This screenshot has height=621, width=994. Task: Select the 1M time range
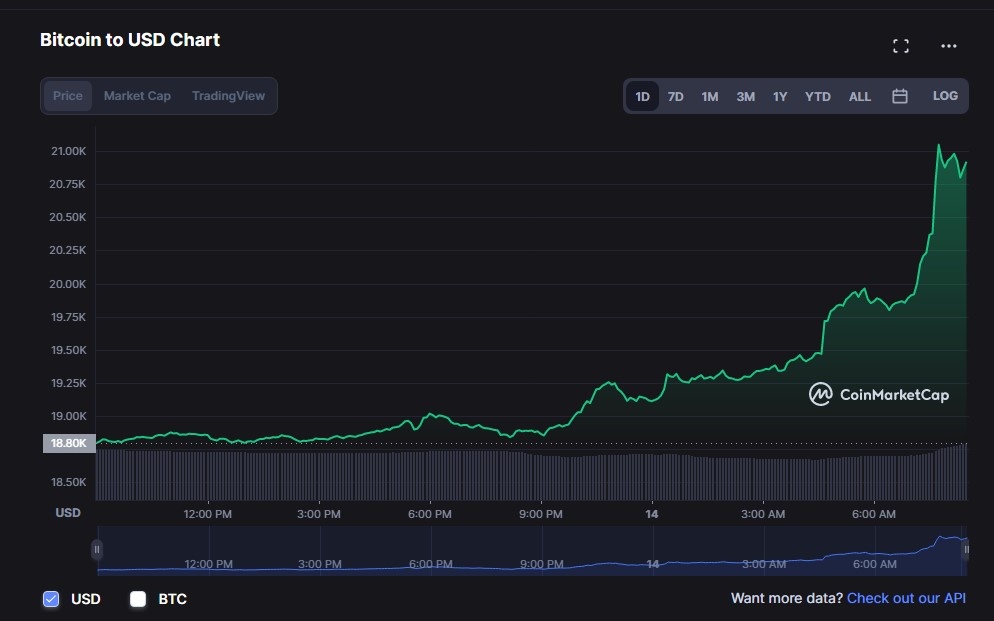(x=710, y=95)
